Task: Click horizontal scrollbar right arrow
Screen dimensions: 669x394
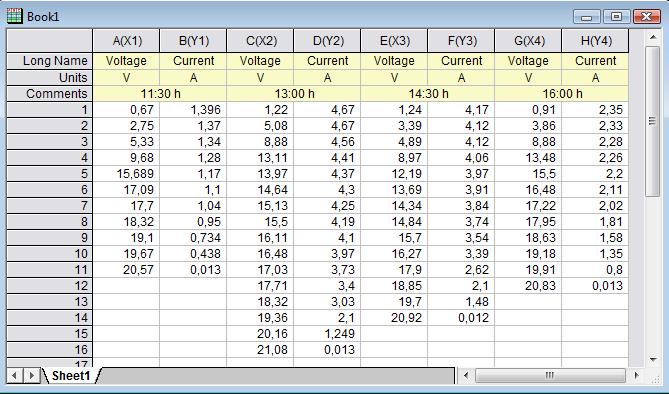Action: pos(637,376)
